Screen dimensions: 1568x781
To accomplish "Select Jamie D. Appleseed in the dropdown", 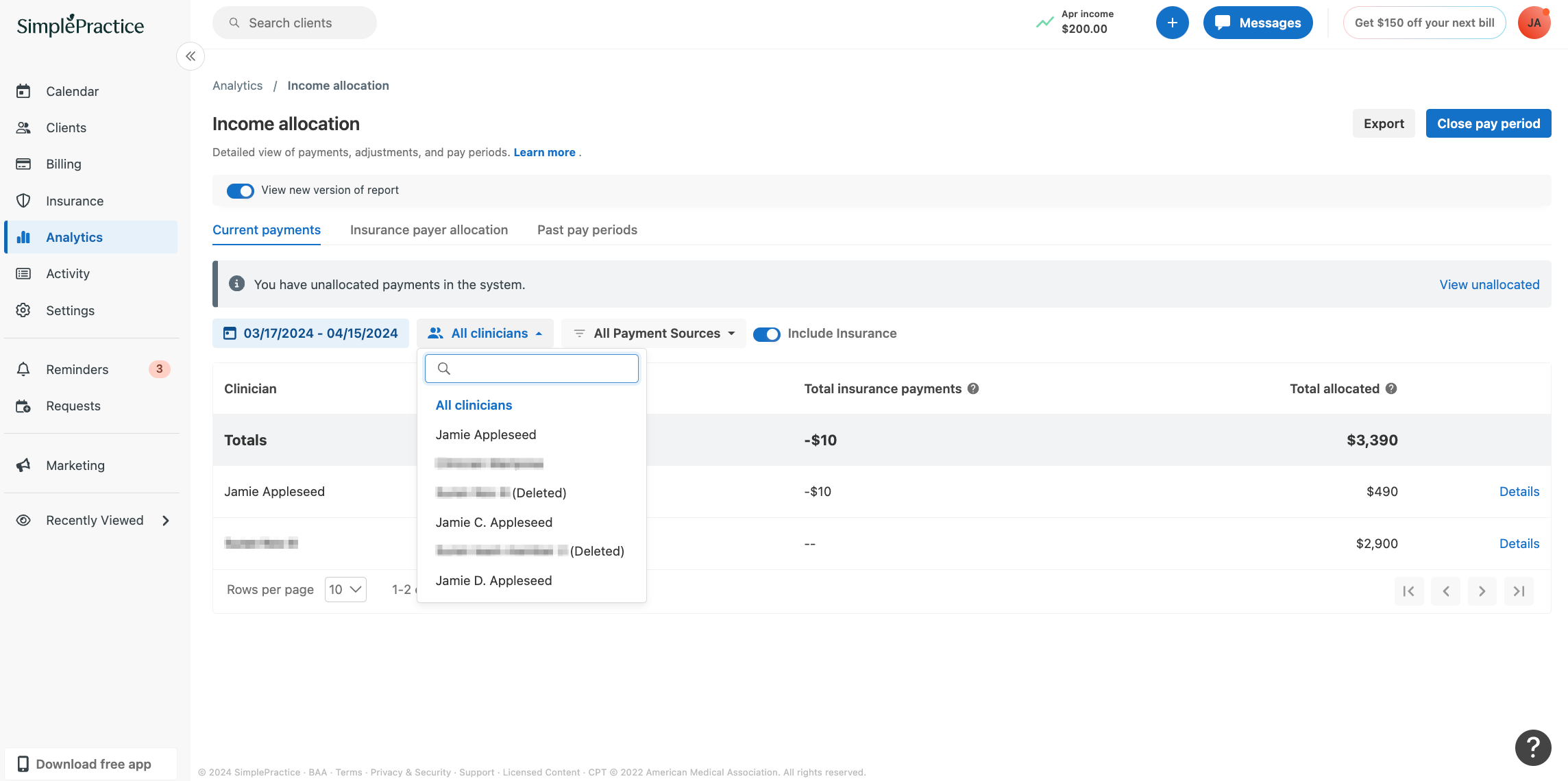I will (493, 580).
